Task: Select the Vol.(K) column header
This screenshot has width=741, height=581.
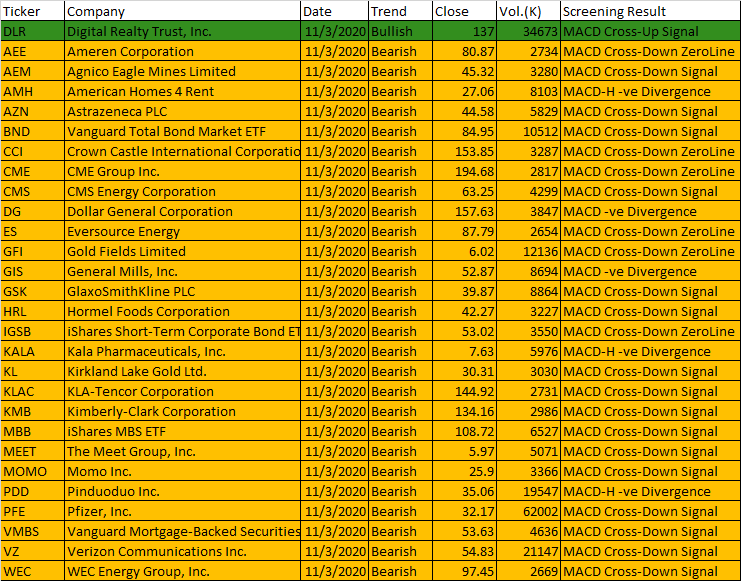Action: [x=528, y=11]
